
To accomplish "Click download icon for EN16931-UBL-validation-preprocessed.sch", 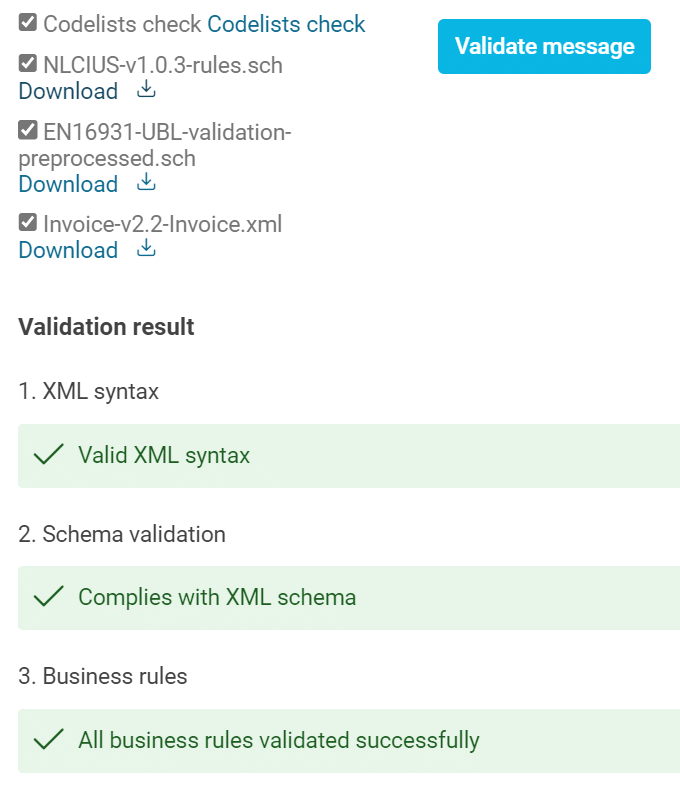I will click(146, 183).
